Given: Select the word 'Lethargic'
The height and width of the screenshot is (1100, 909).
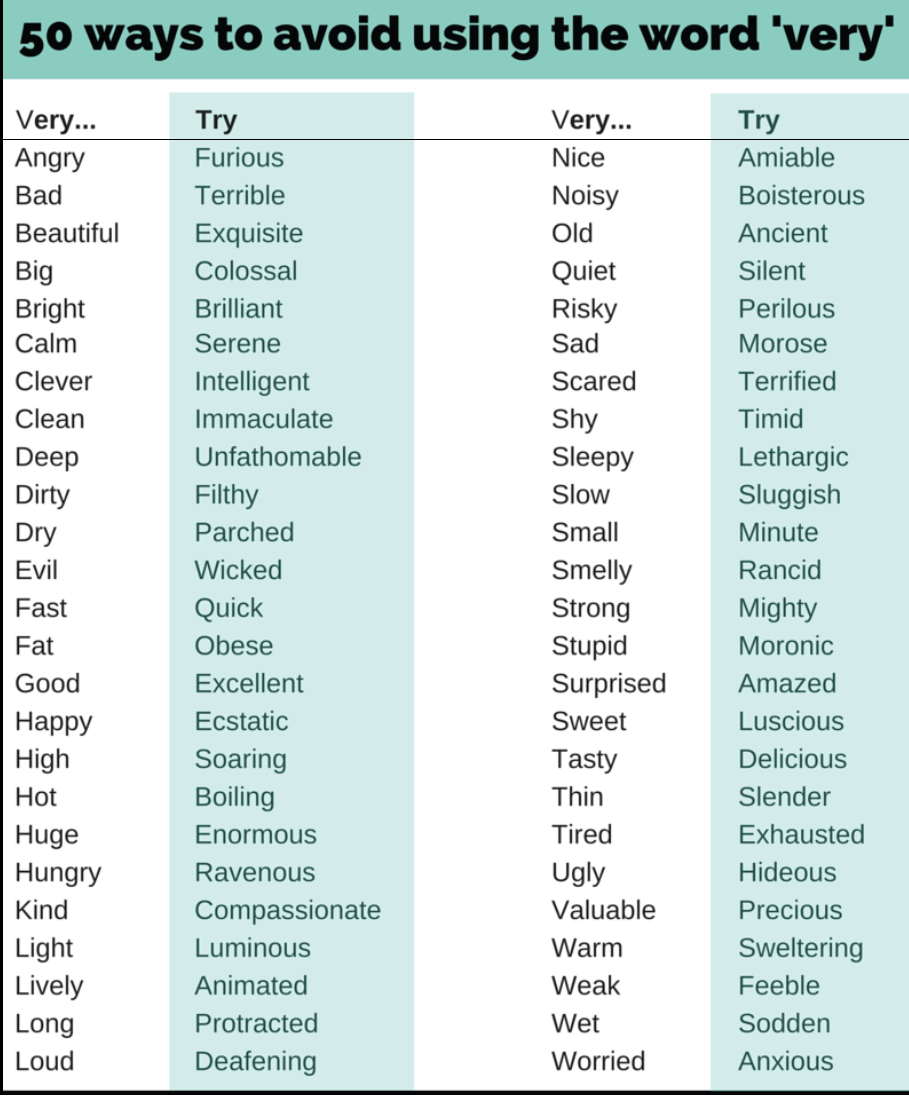Looking at the screenshot, I should pos(793,457).
